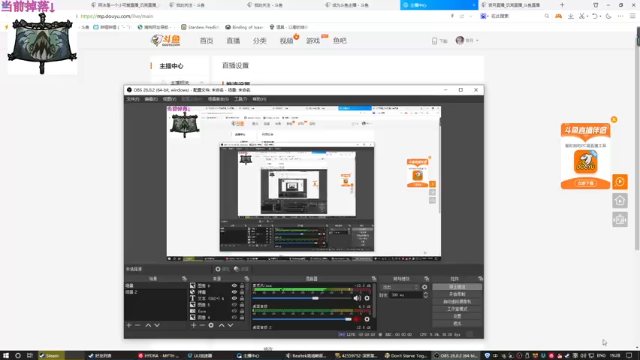Screen dimensions: 640x360
Task: Toggle visibility of 图像 4 source
Action: [x=234, y=317]
